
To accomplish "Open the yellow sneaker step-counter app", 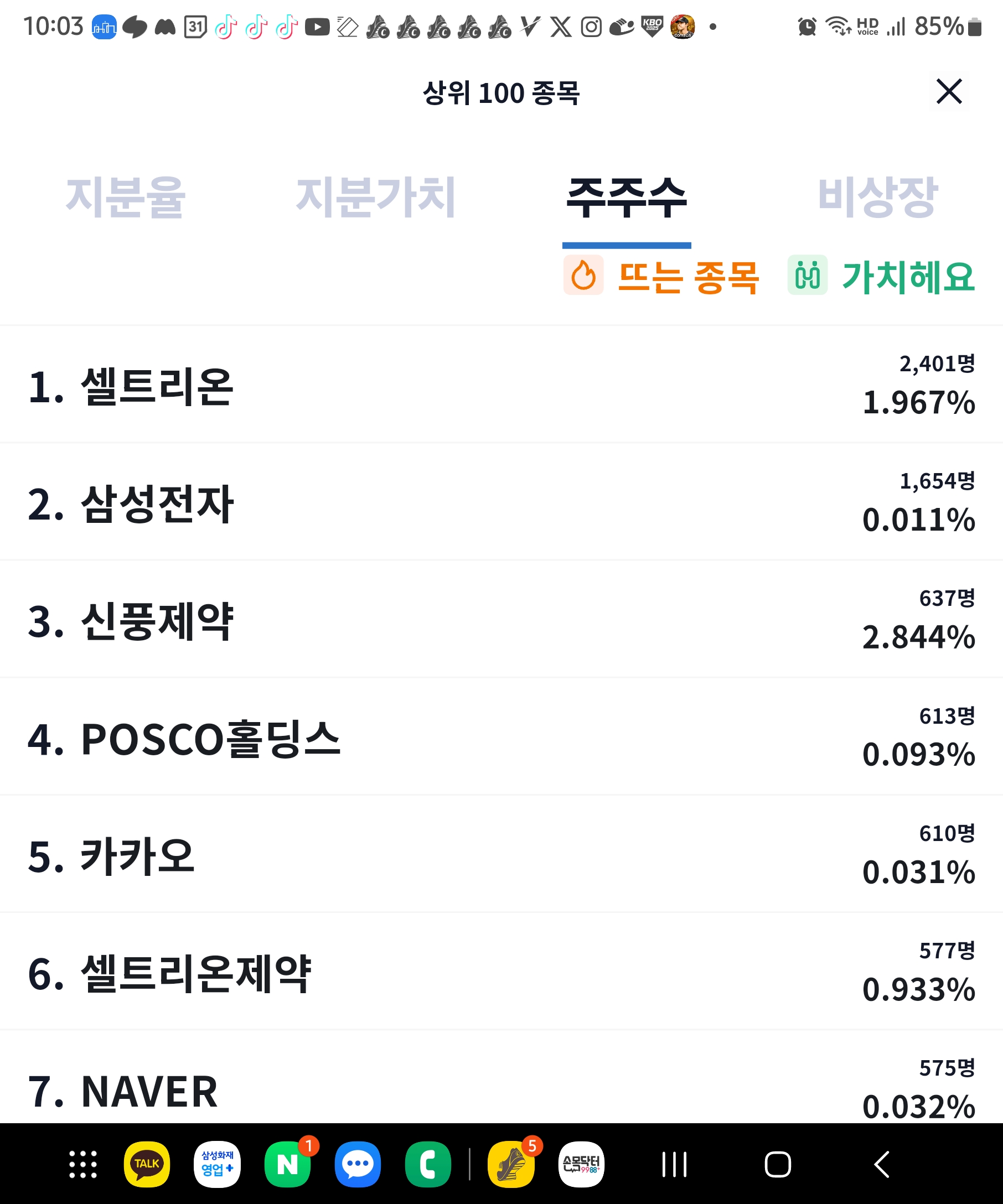I will click(511, 1165).
